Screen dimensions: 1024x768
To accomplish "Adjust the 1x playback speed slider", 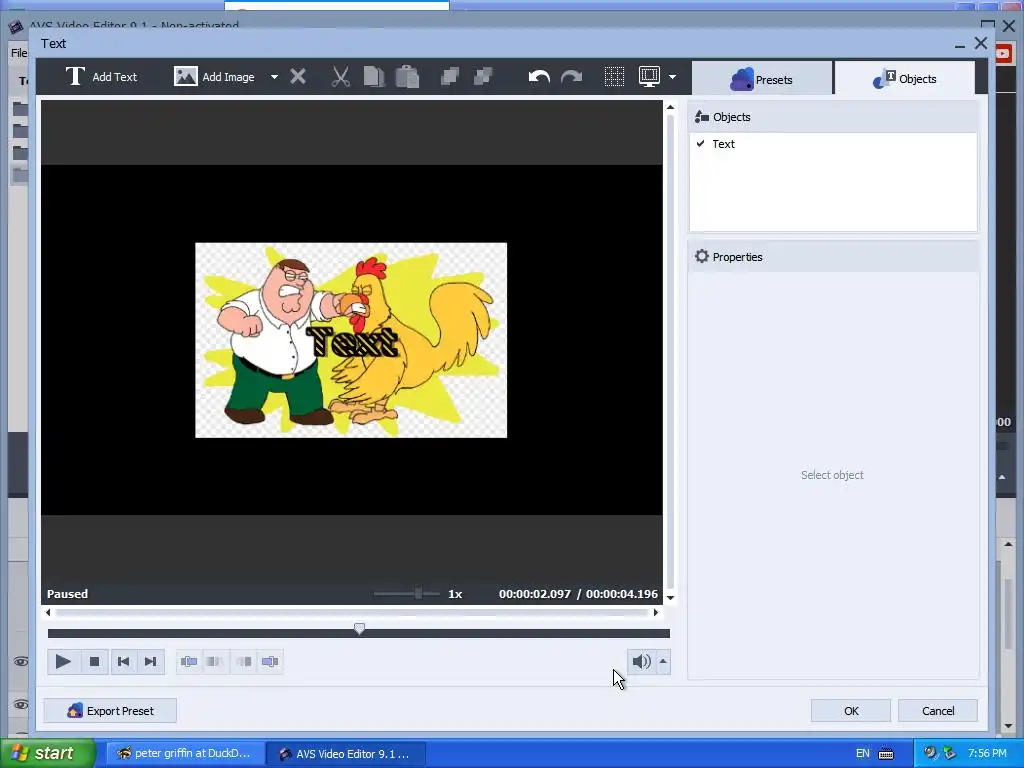I will click(418, 594).
